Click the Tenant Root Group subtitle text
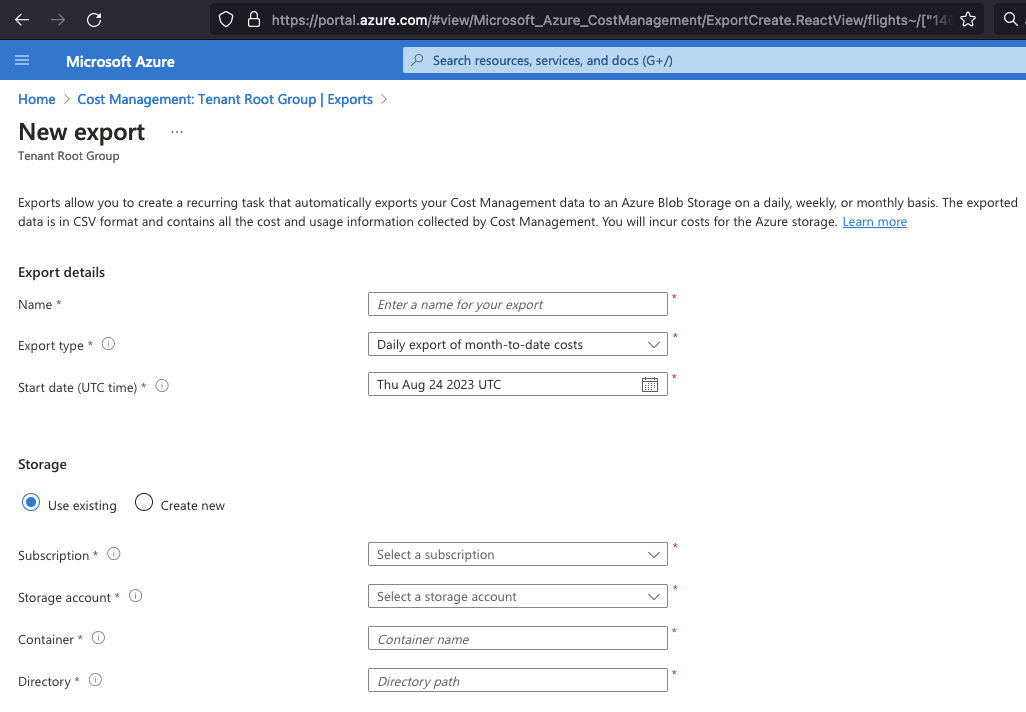The width and height of the screenshot is (1026, 712). [x=69, y=156]
